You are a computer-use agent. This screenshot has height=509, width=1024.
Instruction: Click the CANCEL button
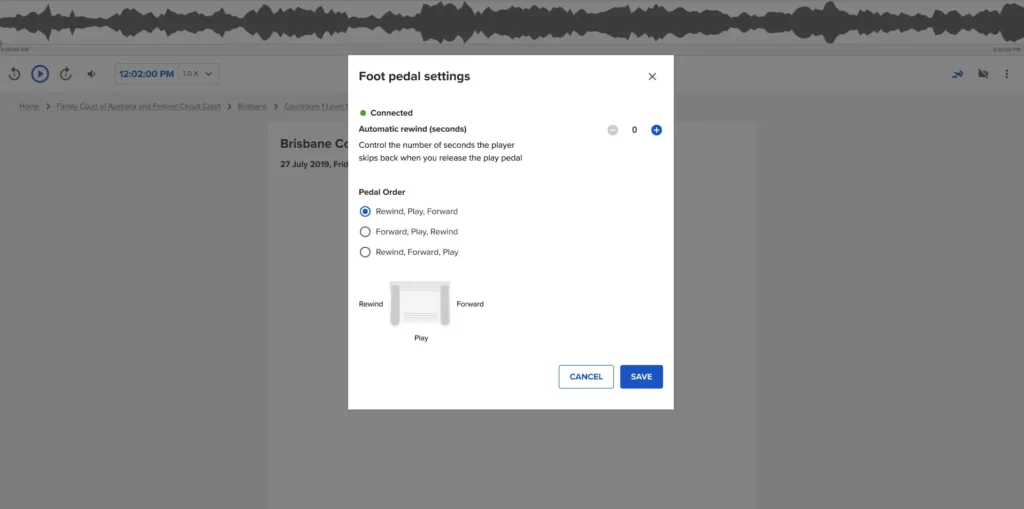pos(586,377)
